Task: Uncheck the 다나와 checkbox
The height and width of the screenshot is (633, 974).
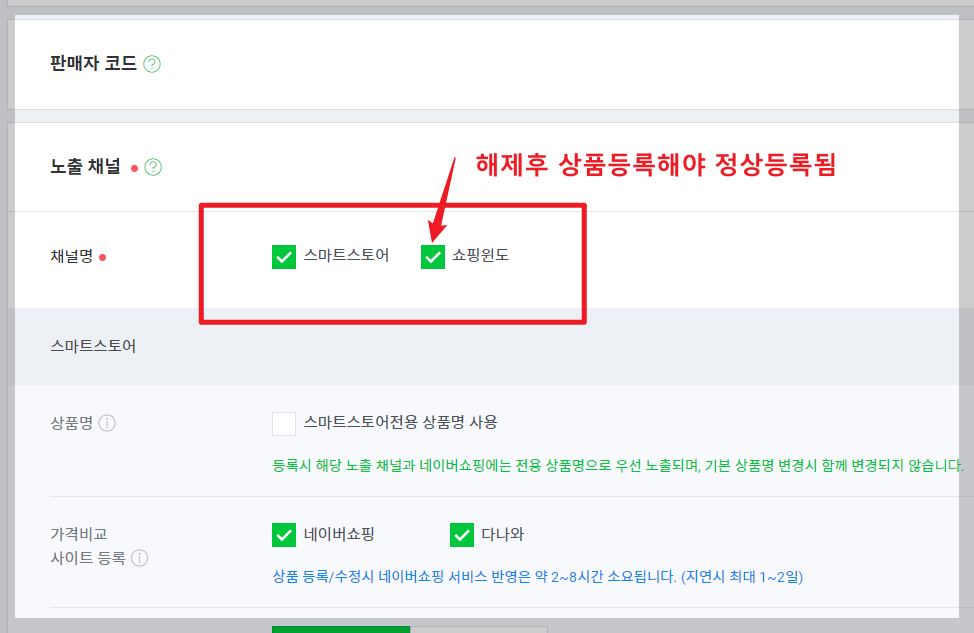Action: (461, 535)
